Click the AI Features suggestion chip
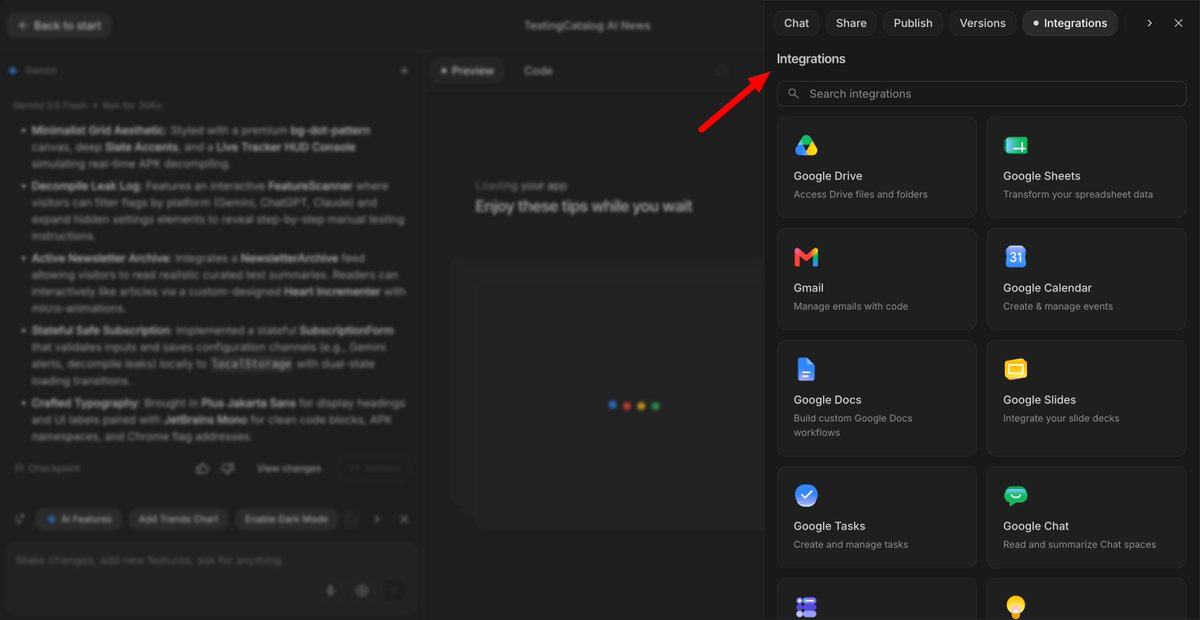The width and height of the screenshot is (1200, 620). click(x=79, y=519)
